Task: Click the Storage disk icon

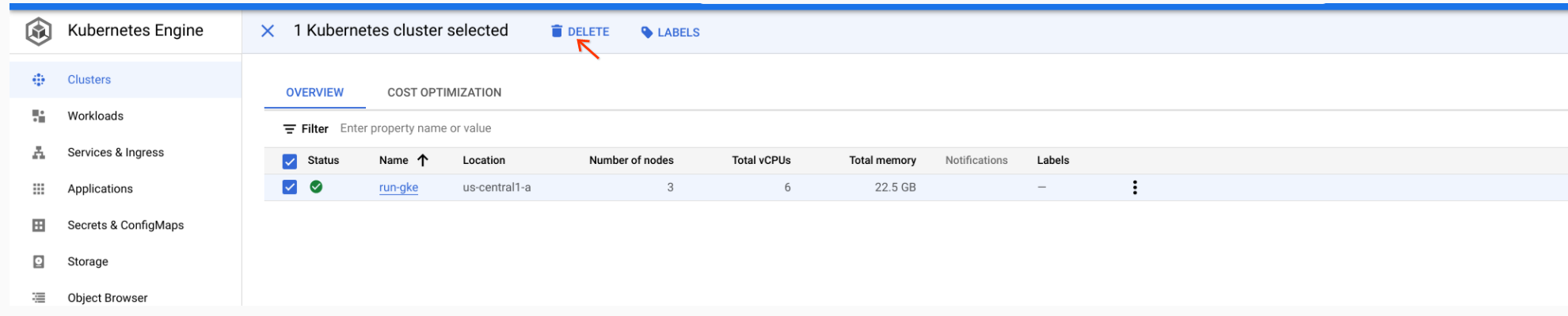Action: pyautogui.click(x=38, y=261)
